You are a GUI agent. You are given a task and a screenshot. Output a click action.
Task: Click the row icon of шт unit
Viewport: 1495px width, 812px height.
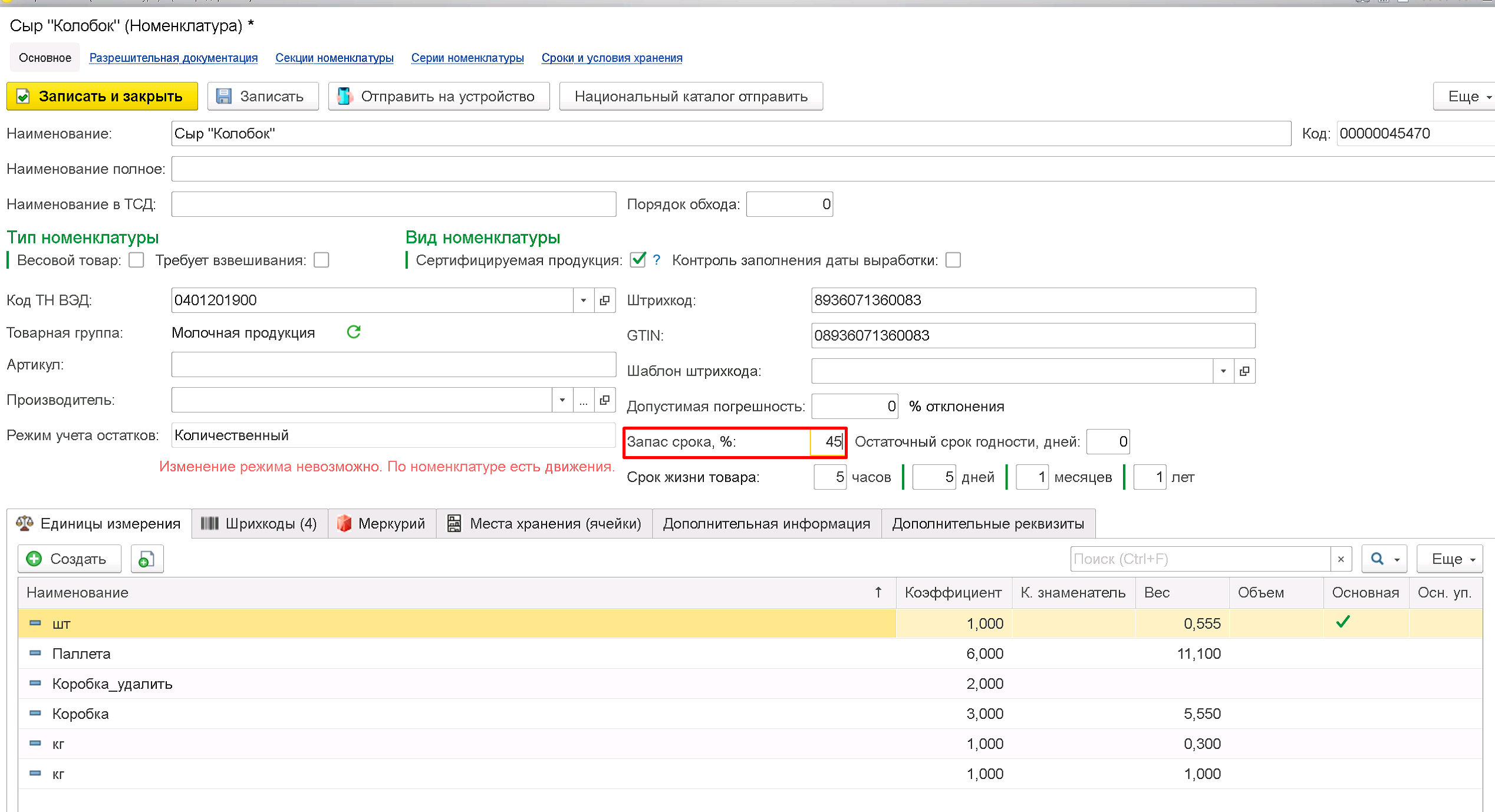pos(35,623)
